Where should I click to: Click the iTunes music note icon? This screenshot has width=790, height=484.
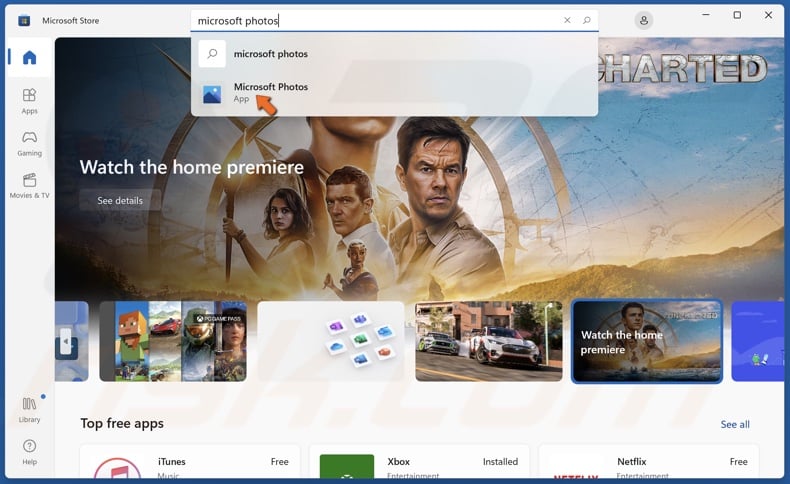[x=118, y=468]
